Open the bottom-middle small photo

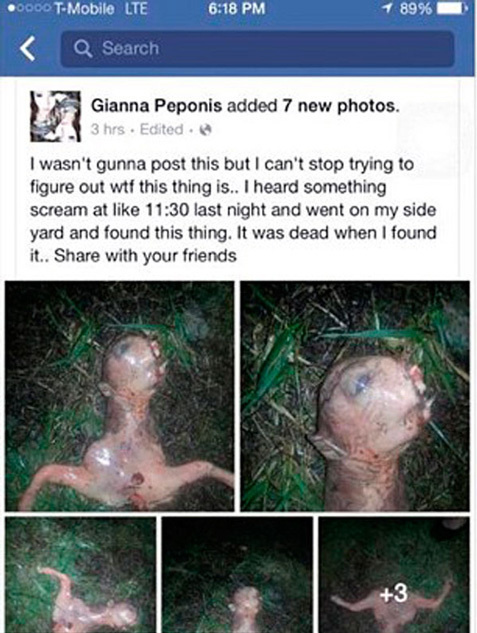tap(237, 575)
